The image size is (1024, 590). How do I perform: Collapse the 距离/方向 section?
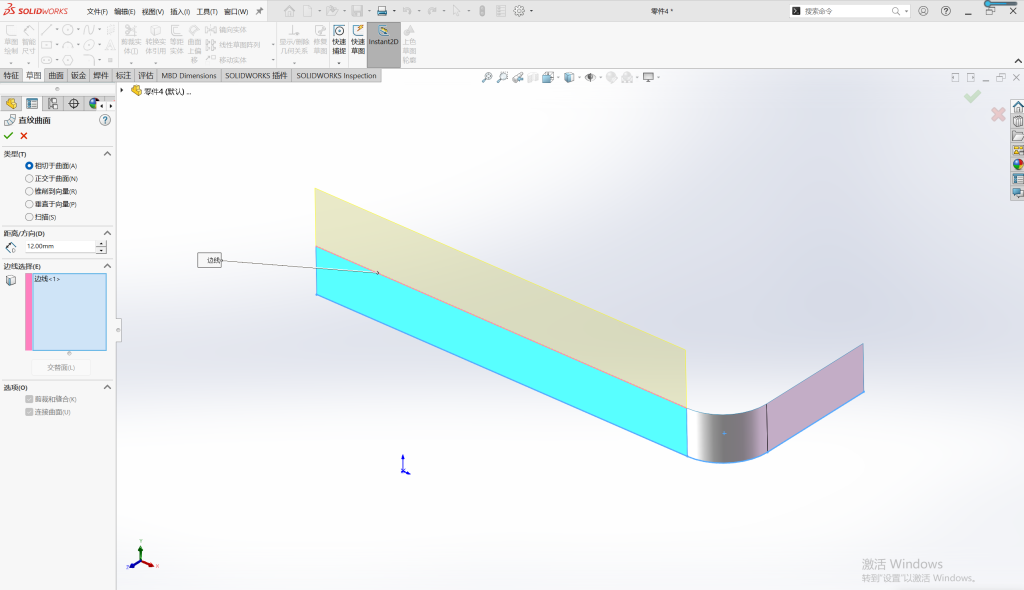[107, 233]
